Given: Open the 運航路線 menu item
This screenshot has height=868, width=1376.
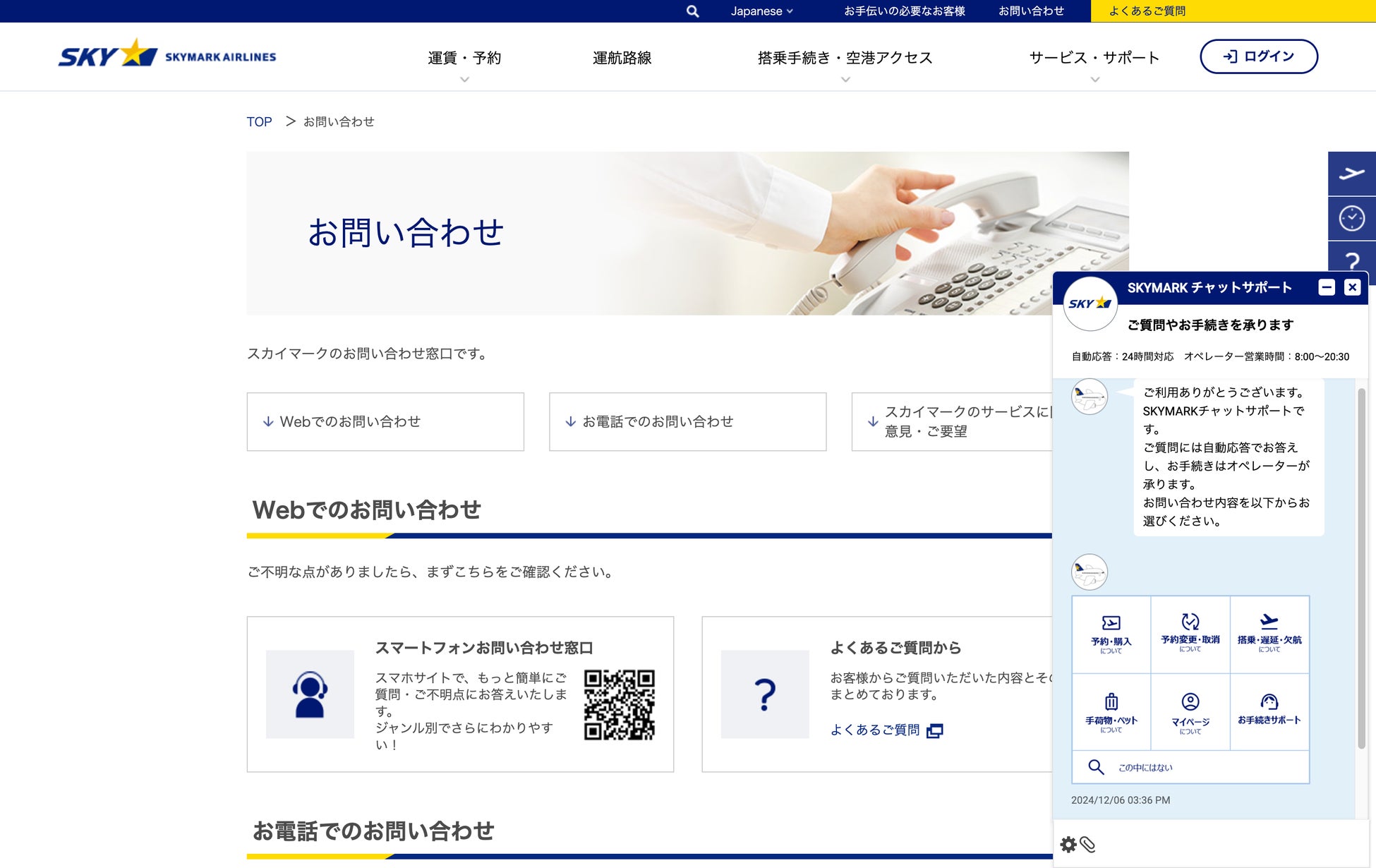Looking at the screenshot, I should pos(622,58).
